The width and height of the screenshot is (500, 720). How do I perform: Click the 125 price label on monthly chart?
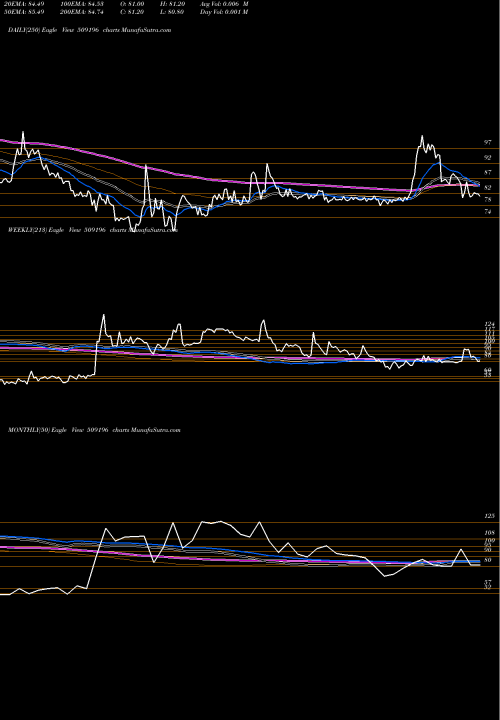coord(489,516)
